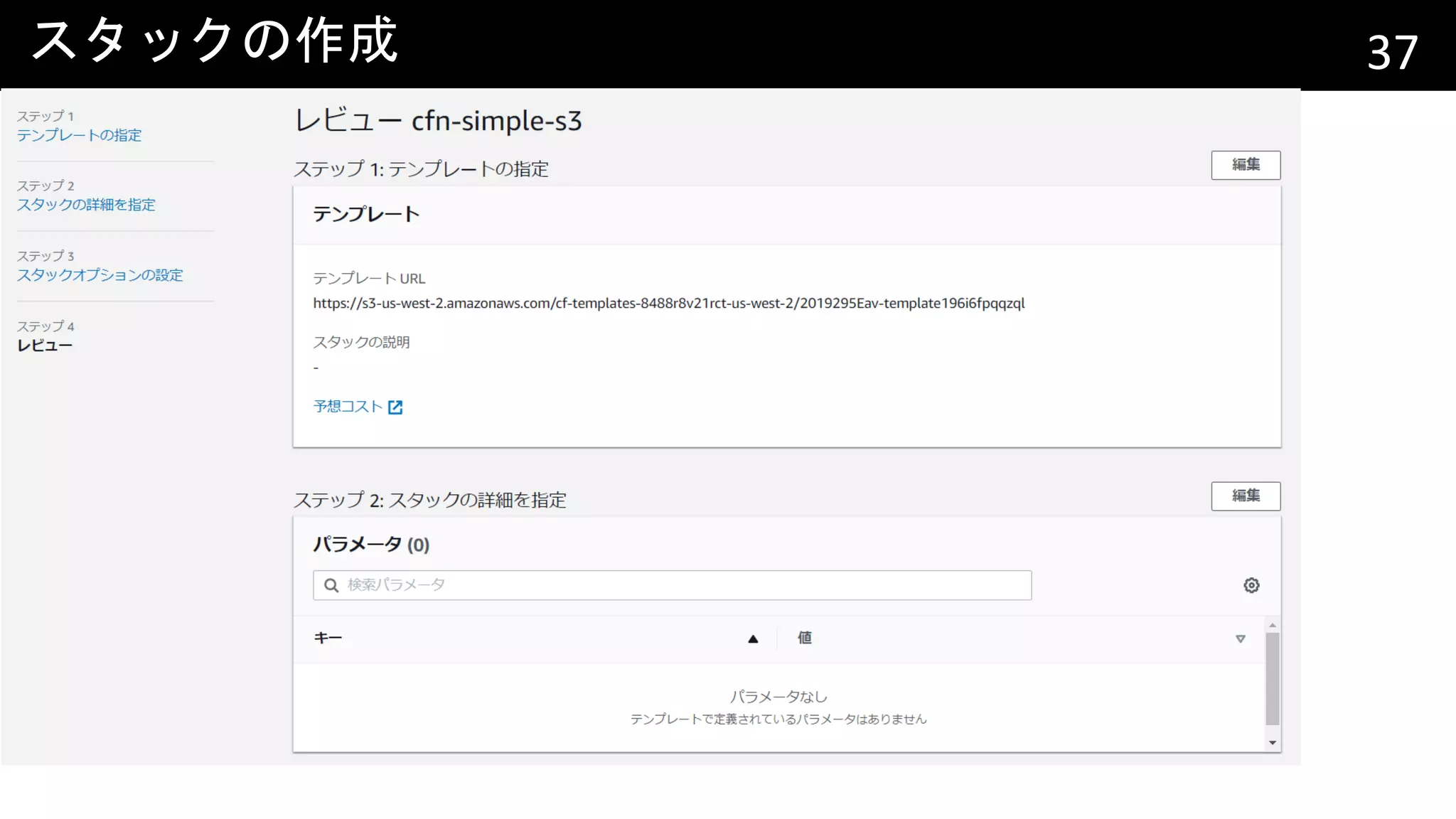The image size is (1456, 819).
Task: Click the 値 column header
Action: (x=805, y=638)
